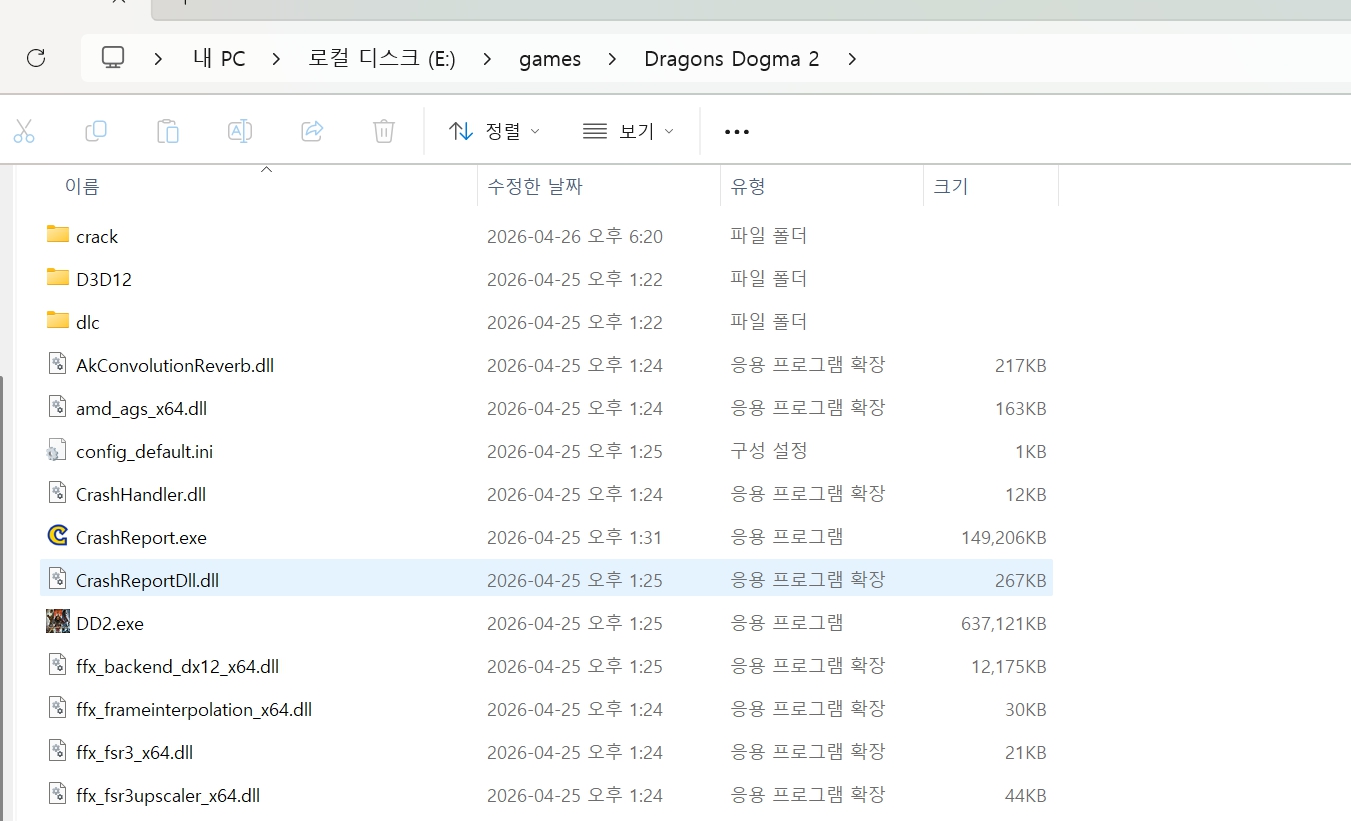Open the crack folder
The image size is (1351, 821).
click(97, 236)
